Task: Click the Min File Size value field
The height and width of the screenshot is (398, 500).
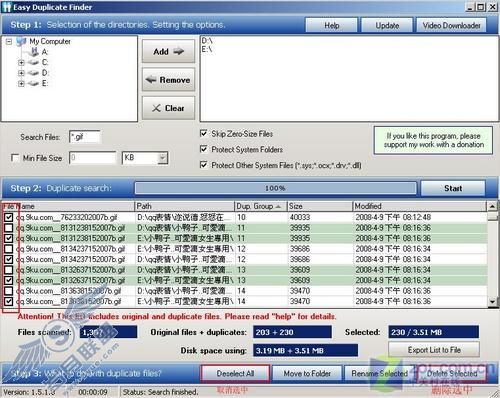Action: (x=92, y=158)
